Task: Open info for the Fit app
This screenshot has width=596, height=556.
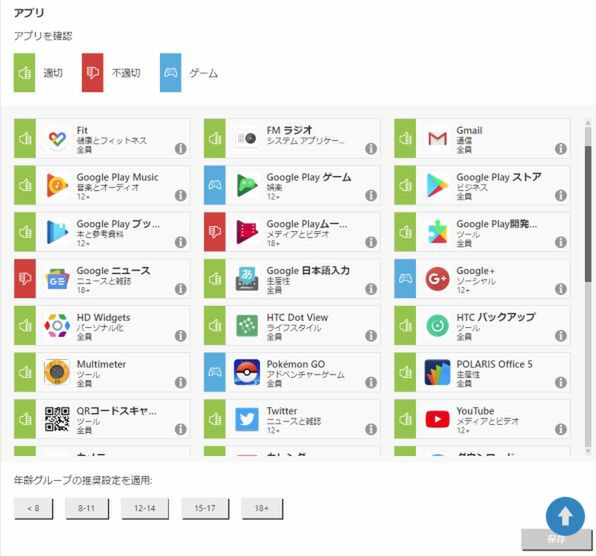Action: 181,149
